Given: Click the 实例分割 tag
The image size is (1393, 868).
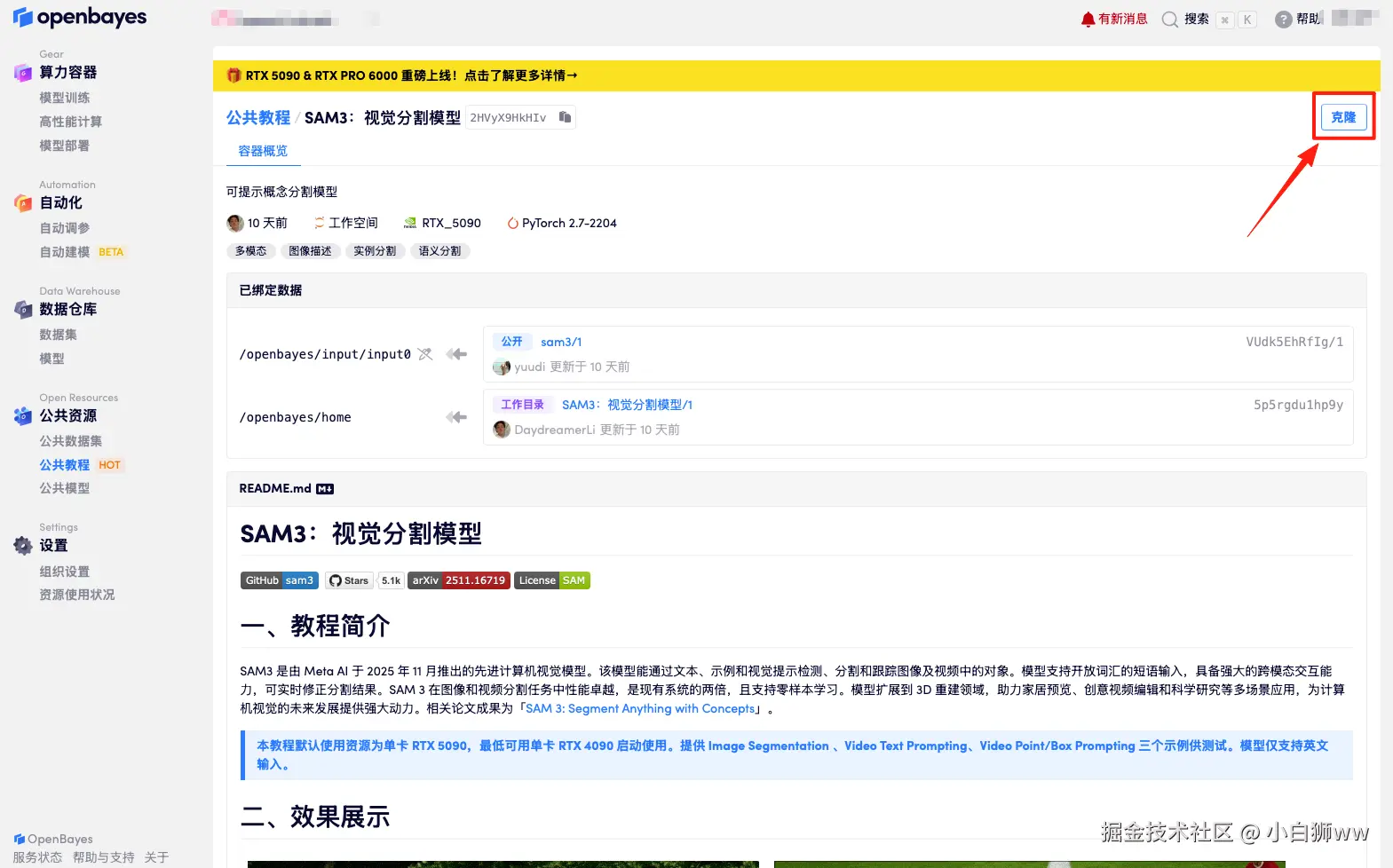Looking at the screenshot, I should 375,251.
